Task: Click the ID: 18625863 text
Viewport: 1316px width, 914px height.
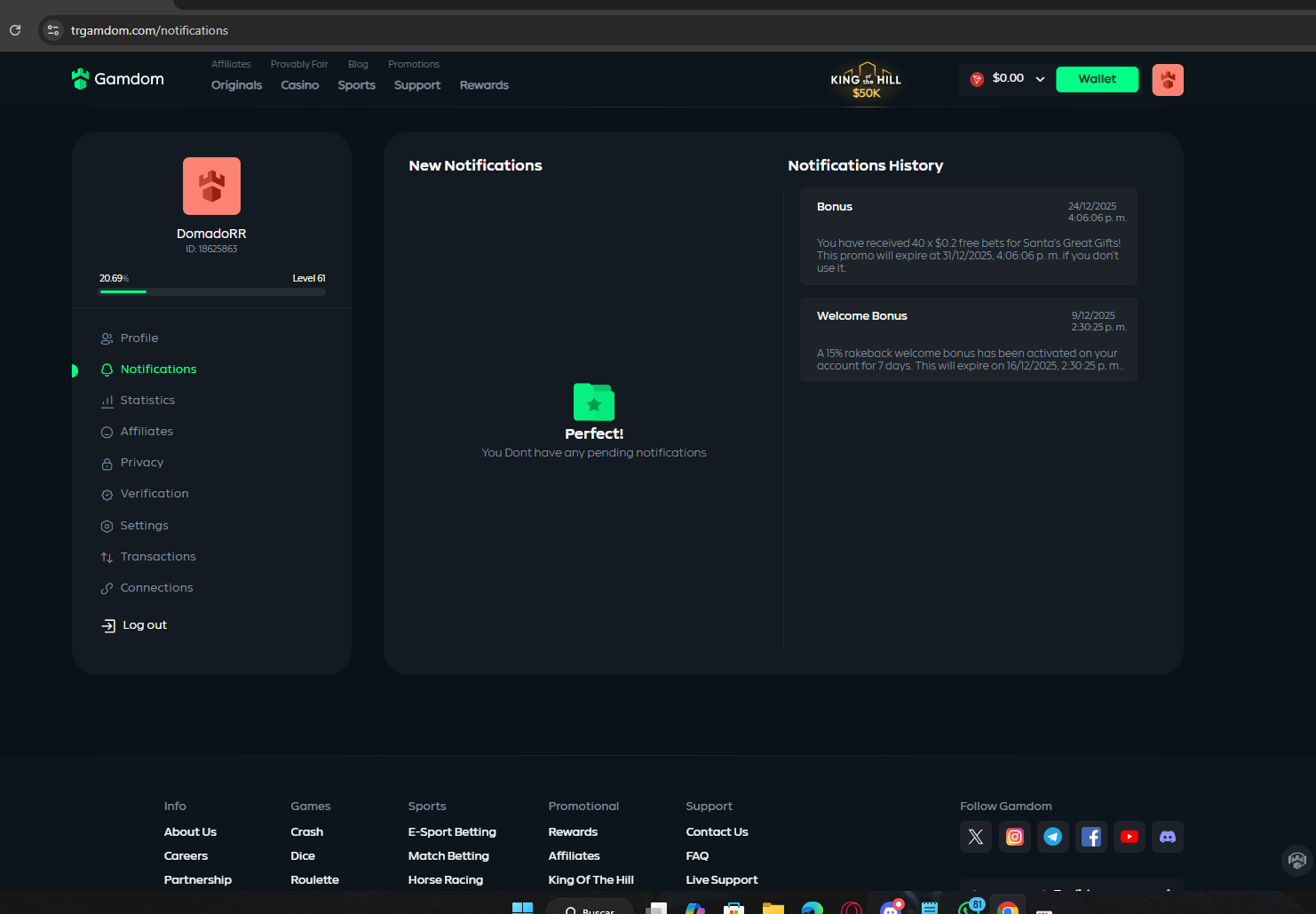Action: (x=211, y=250)
